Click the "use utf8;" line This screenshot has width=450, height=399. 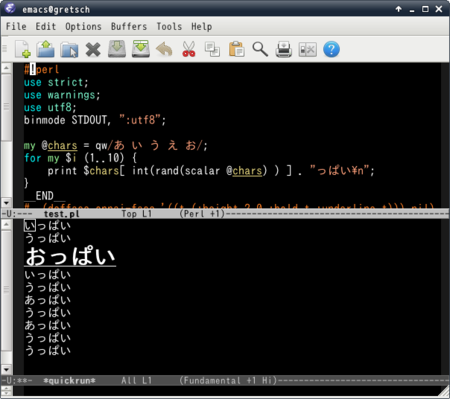[50, 108]
